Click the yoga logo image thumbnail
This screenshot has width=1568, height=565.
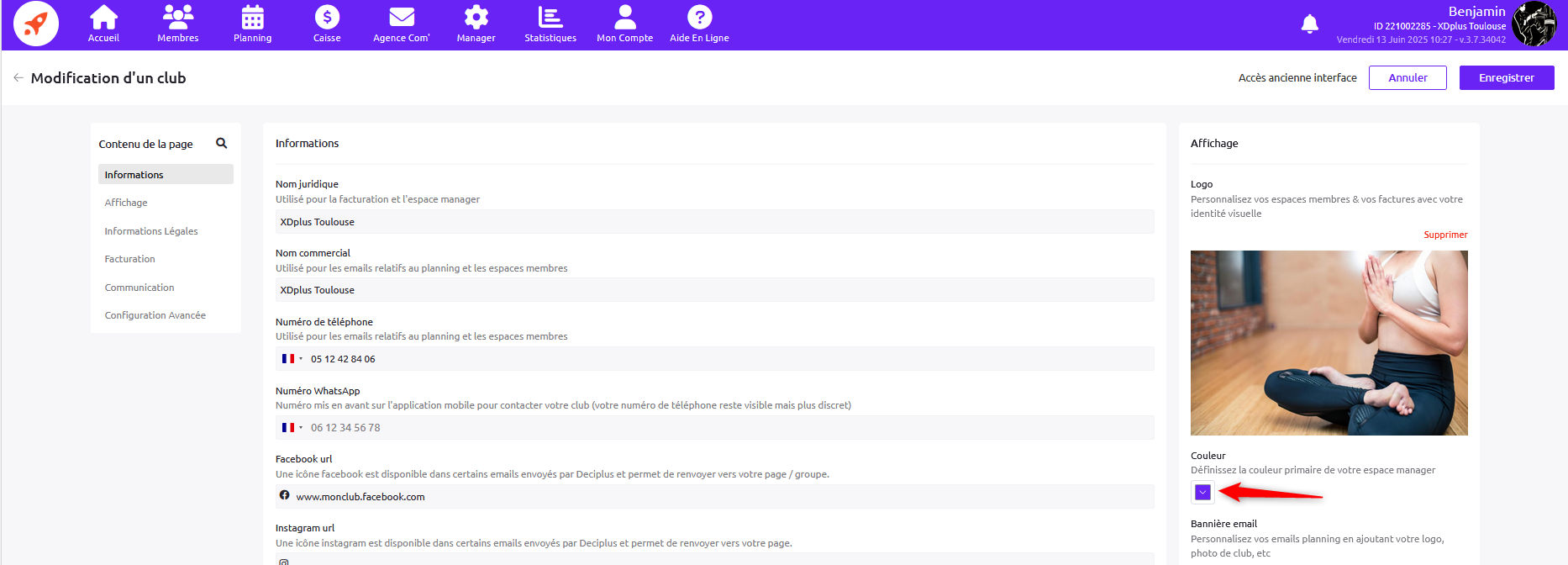(x=1329, y=343)
